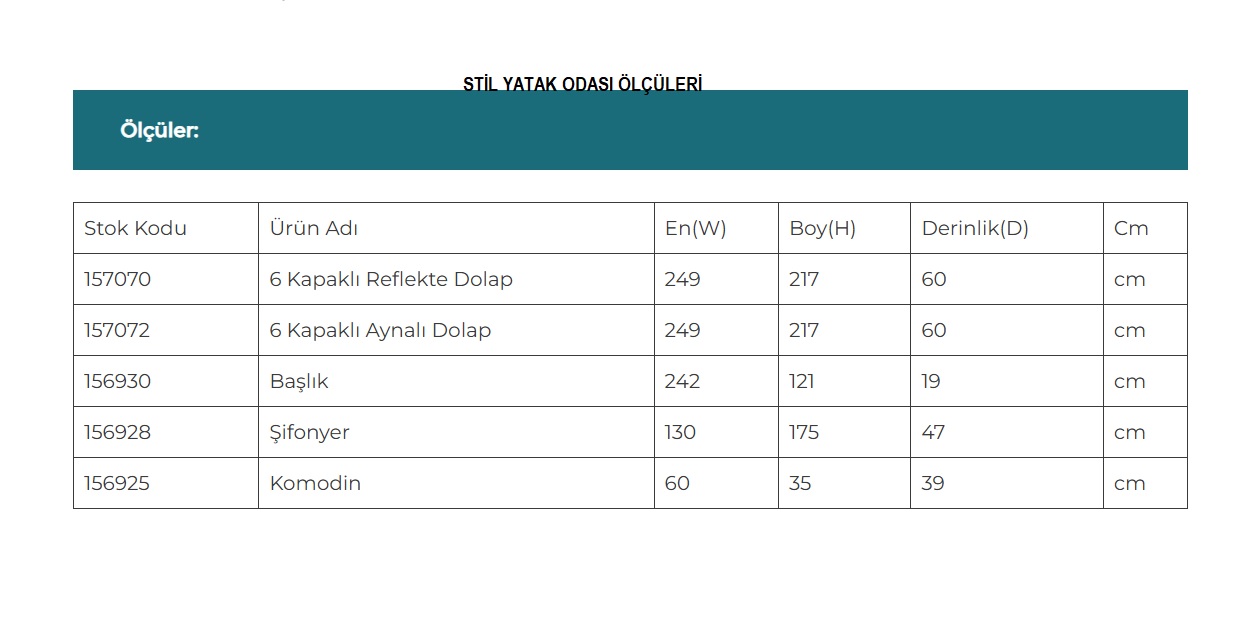This screenshot has height=633, width=1258.
Task: Select stock code 156930 cell
Action: coord(117,381)
